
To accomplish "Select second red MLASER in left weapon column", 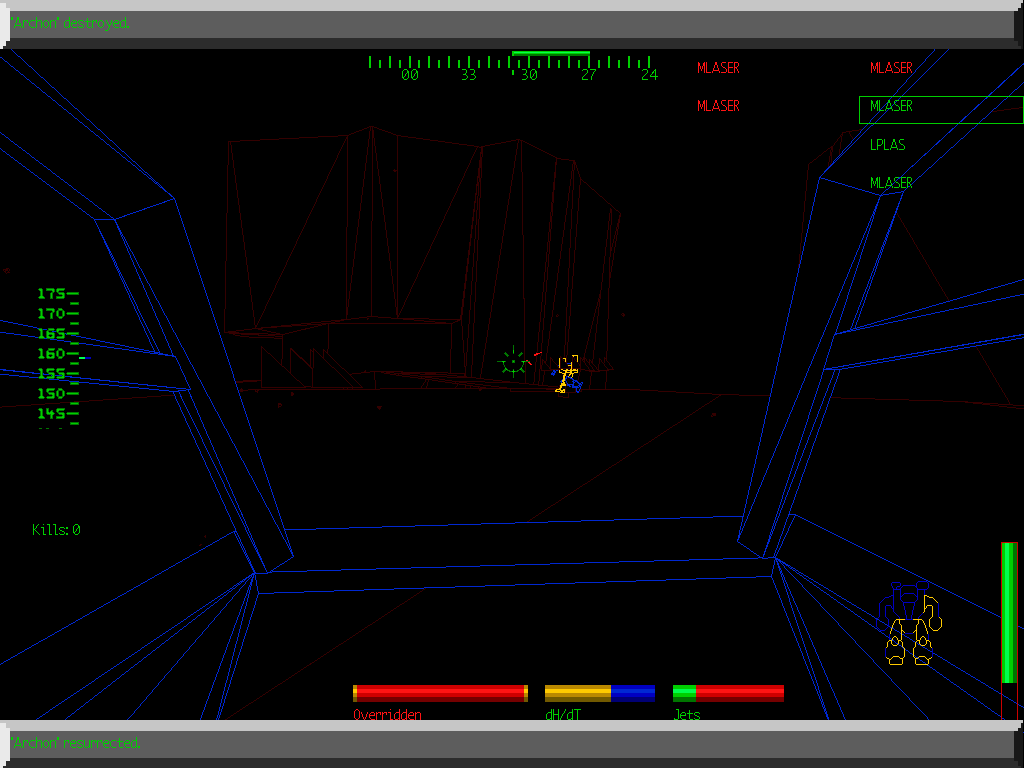I will 718,106.
